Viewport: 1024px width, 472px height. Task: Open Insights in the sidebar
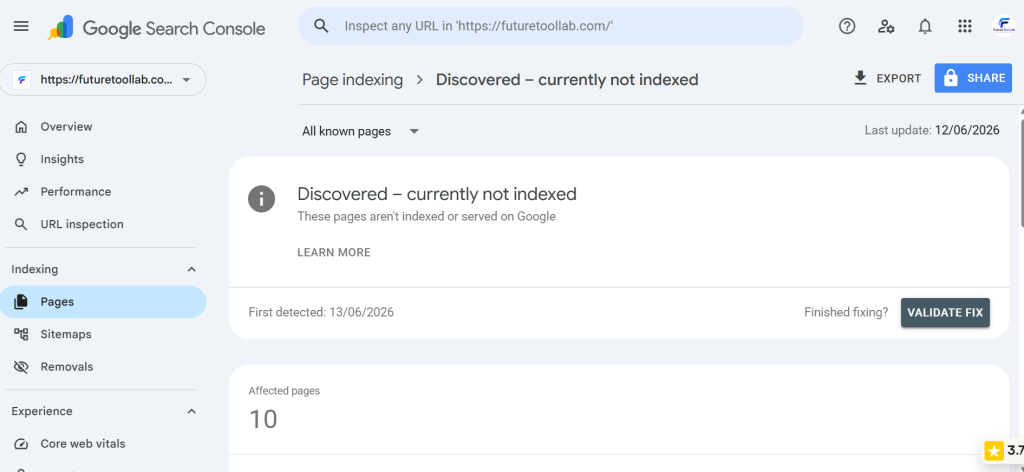tap(103, 159)
